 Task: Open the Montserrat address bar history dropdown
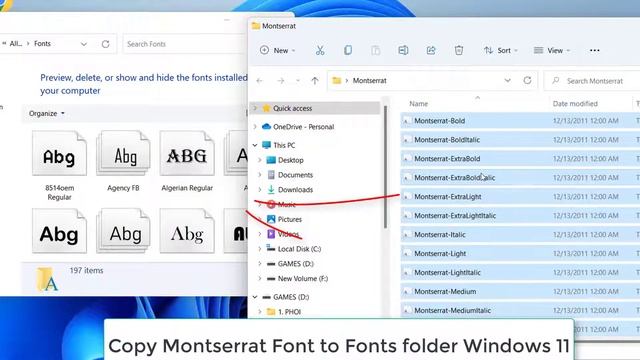pos(507,80)
